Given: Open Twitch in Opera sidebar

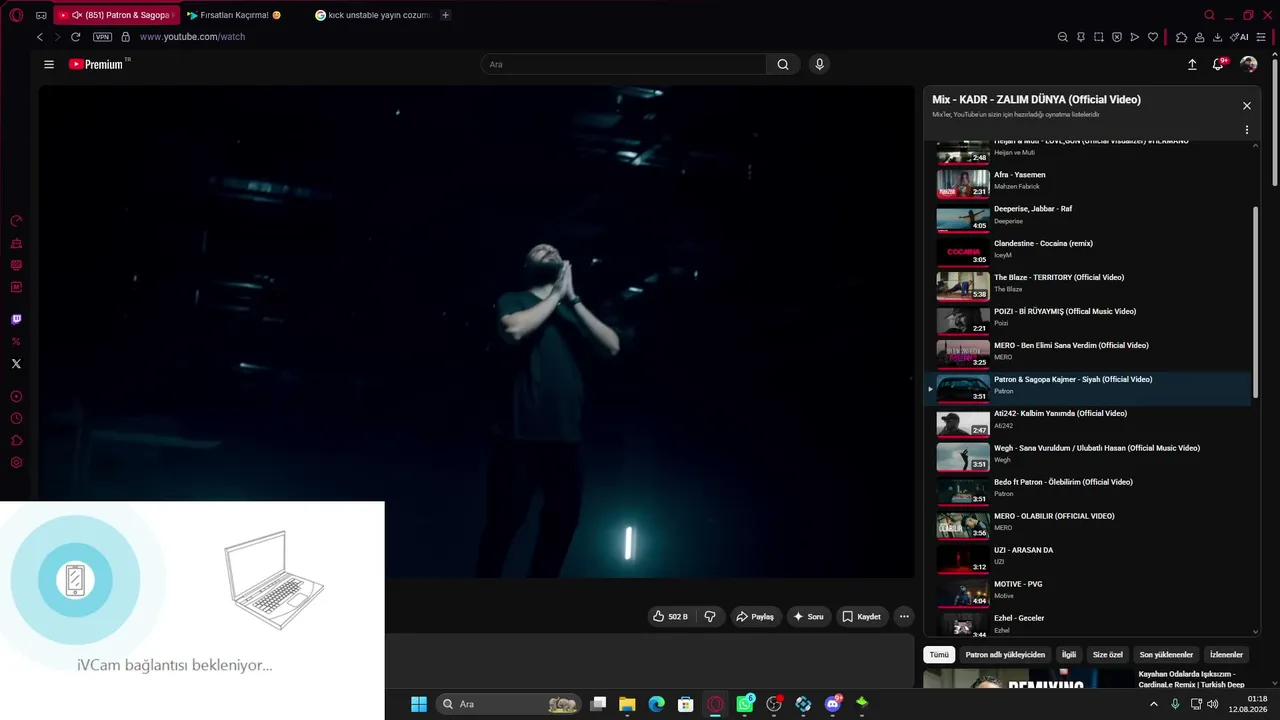Looking at the screenshot, I should (16, 320).
